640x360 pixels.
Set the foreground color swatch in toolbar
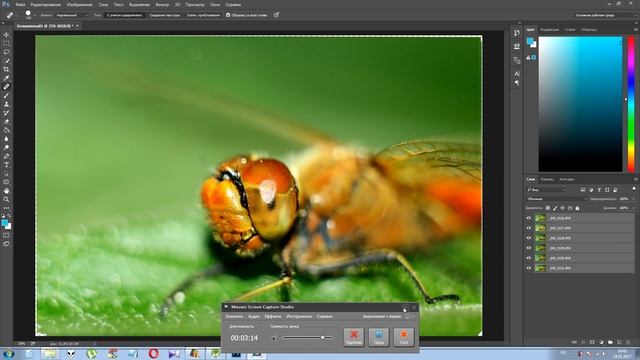click(x=4, y=223)
